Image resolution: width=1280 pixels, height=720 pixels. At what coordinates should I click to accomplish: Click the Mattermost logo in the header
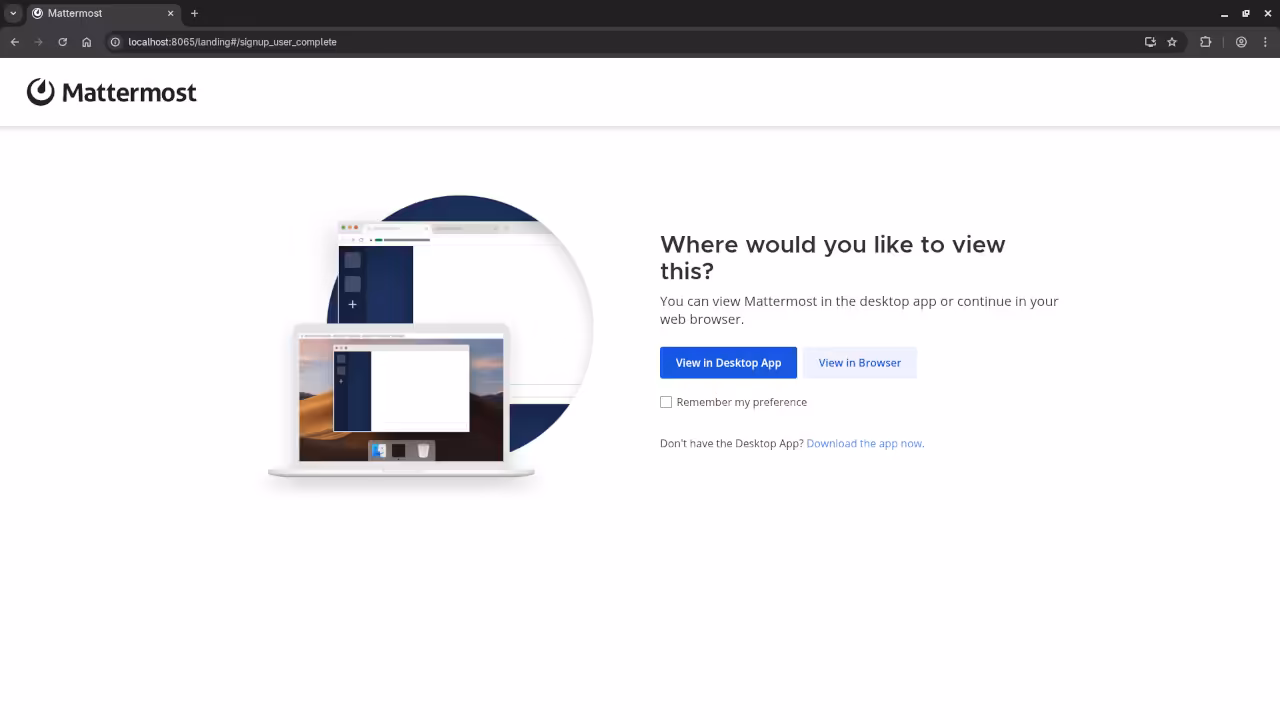(x=111, y=91)
